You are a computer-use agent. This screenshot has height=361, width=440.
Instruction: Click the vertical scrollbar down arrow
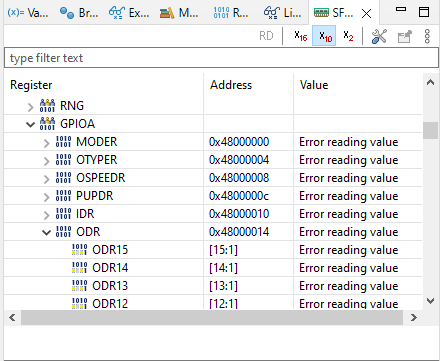[430, 301]
